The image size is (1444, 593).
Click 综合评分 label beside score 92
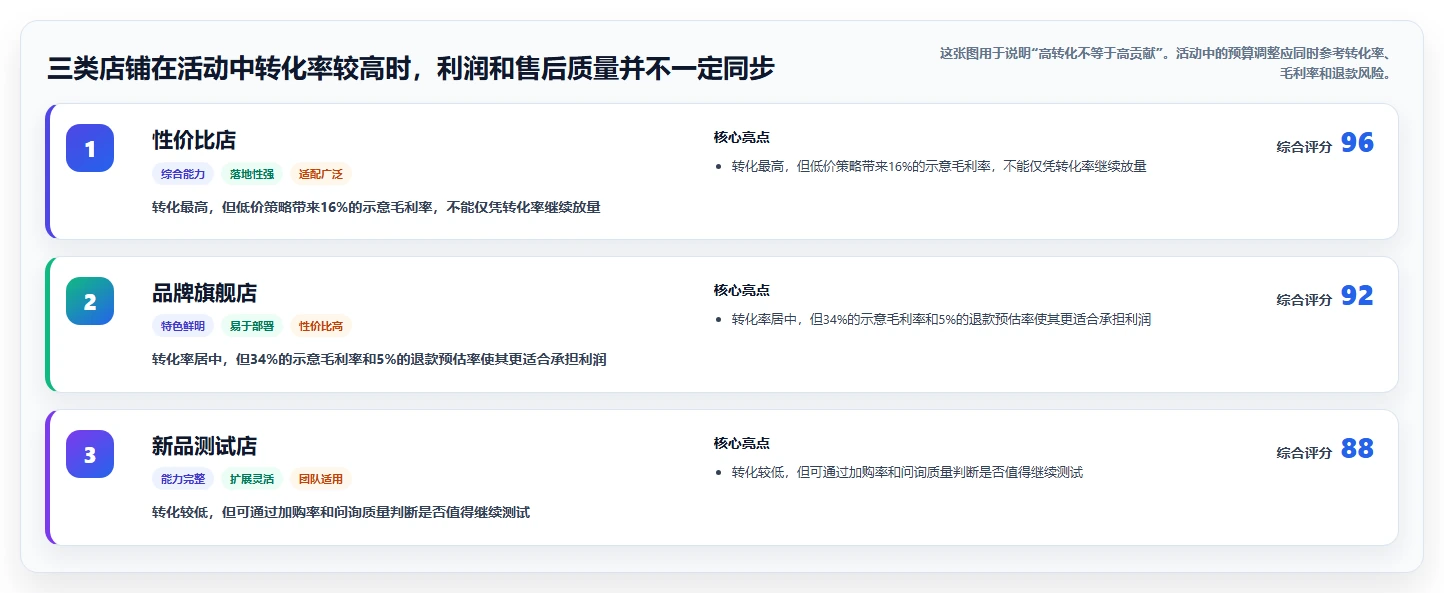tap(1304, 300)
